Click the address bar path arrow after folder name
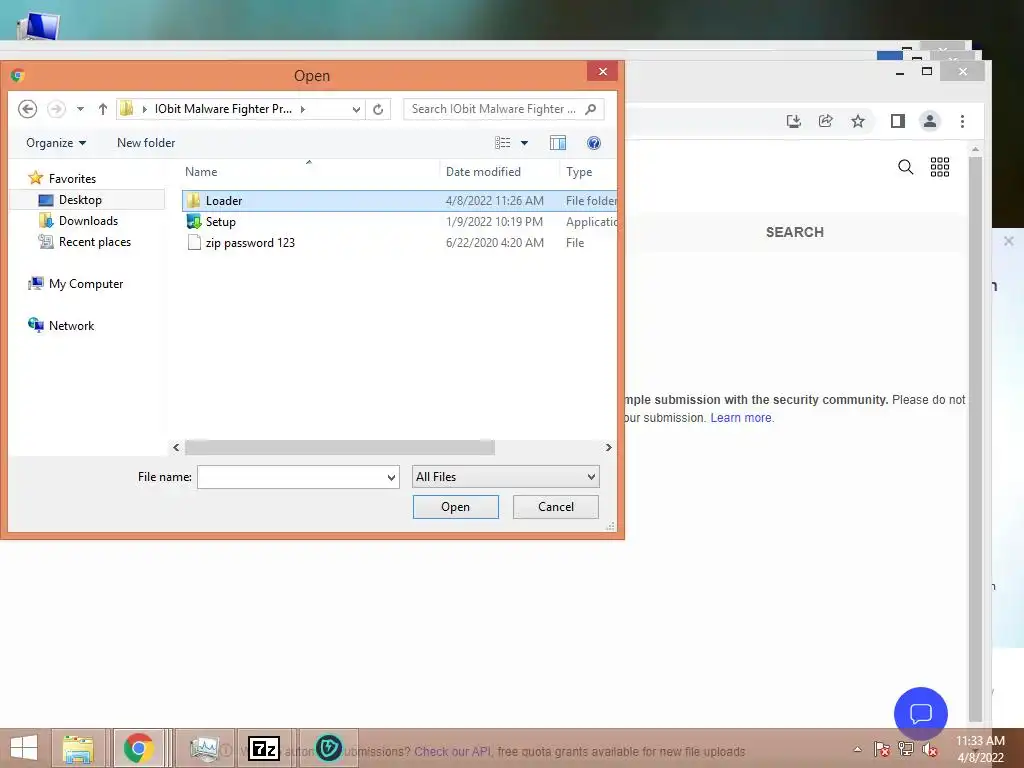1024x768 pixels. [302, 109]
